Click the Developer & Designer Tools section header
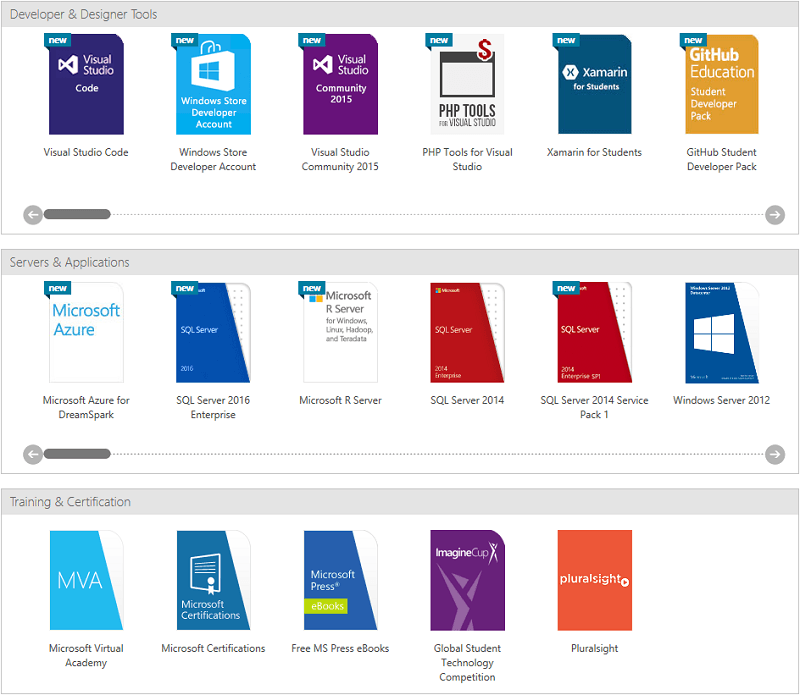The height and width of the screenshot is (695, 800). coord(400,14)
